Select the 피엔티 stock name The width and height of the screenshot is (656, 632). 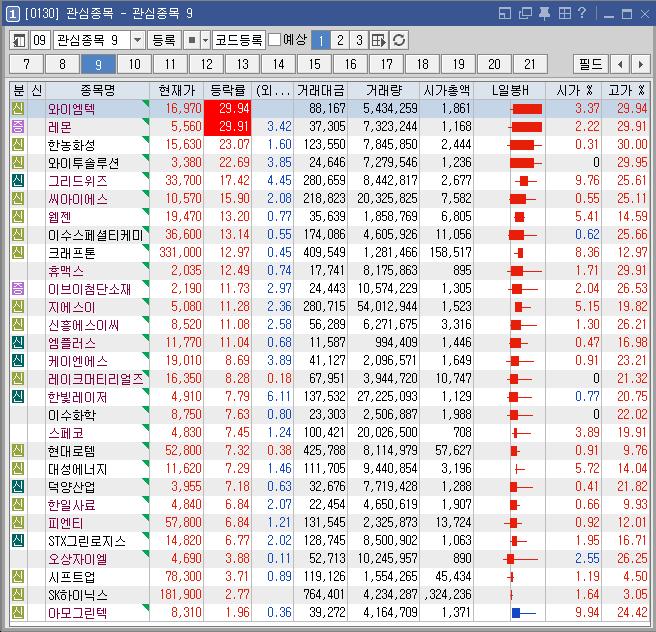(x=66, y=523)
